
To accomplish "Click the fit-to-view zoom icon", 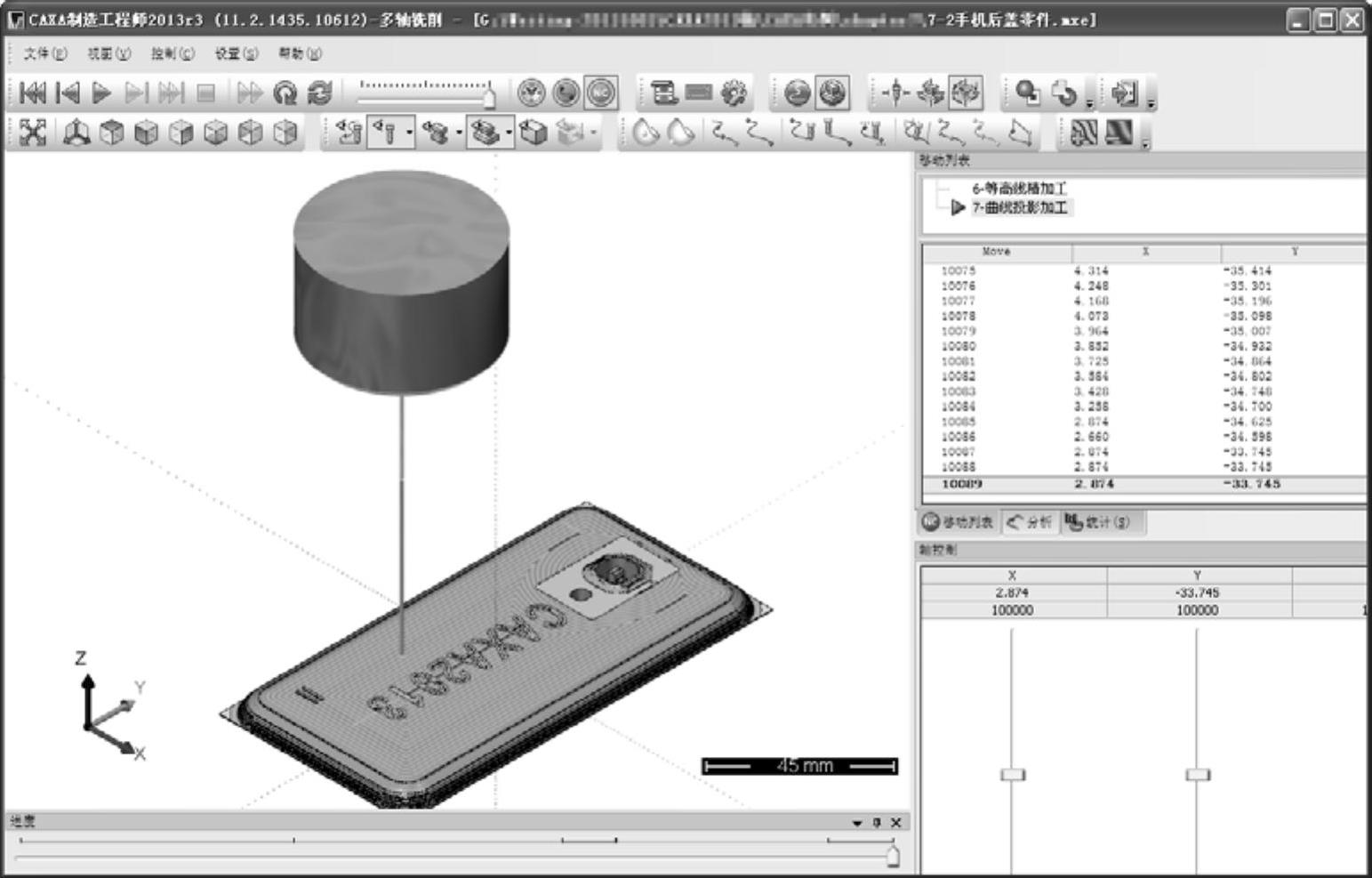I will (33, 133).
